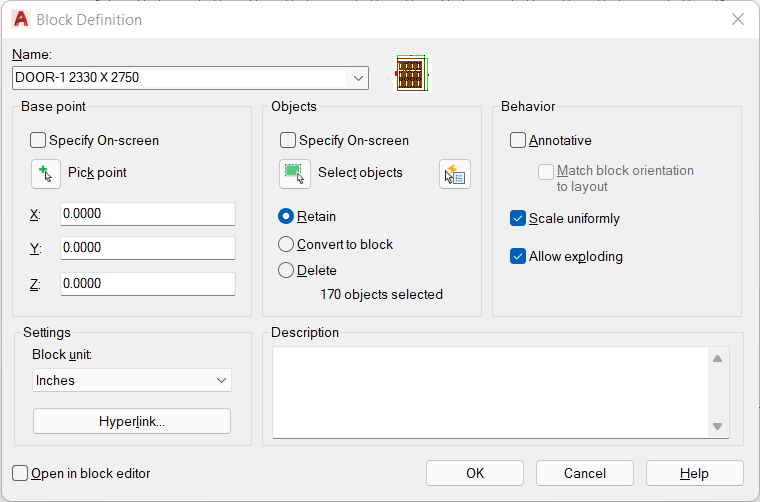Click into the X coordinate field

click(x=148, y=214)
